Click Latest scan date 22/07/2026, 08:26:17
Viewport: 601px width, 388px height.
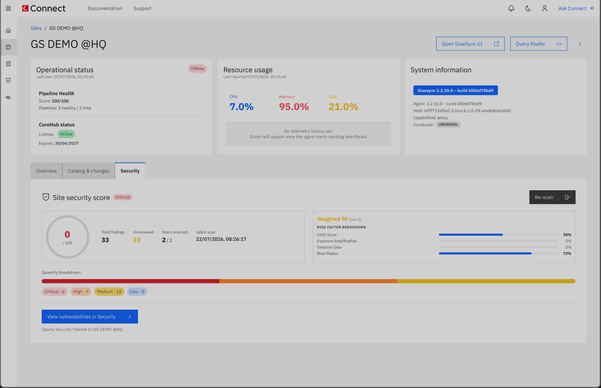[x=221, y=239]
